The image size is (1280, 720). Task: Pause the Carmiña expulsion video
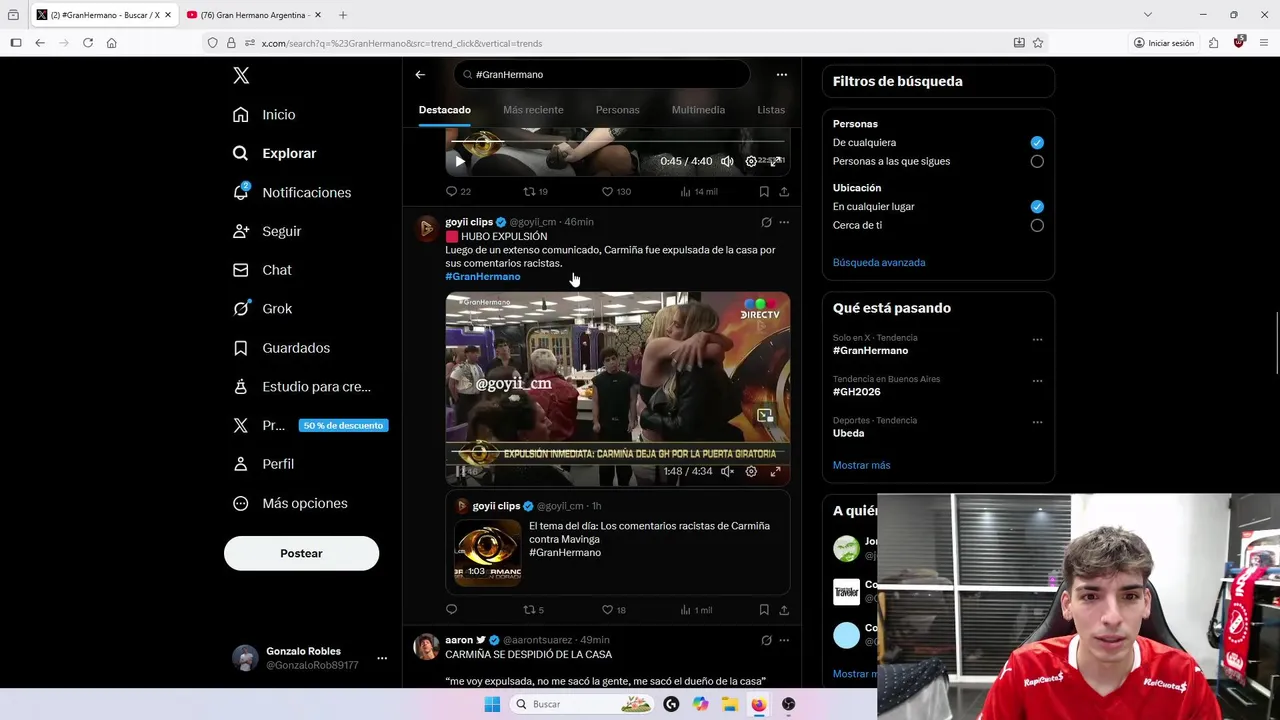point(460,472)
